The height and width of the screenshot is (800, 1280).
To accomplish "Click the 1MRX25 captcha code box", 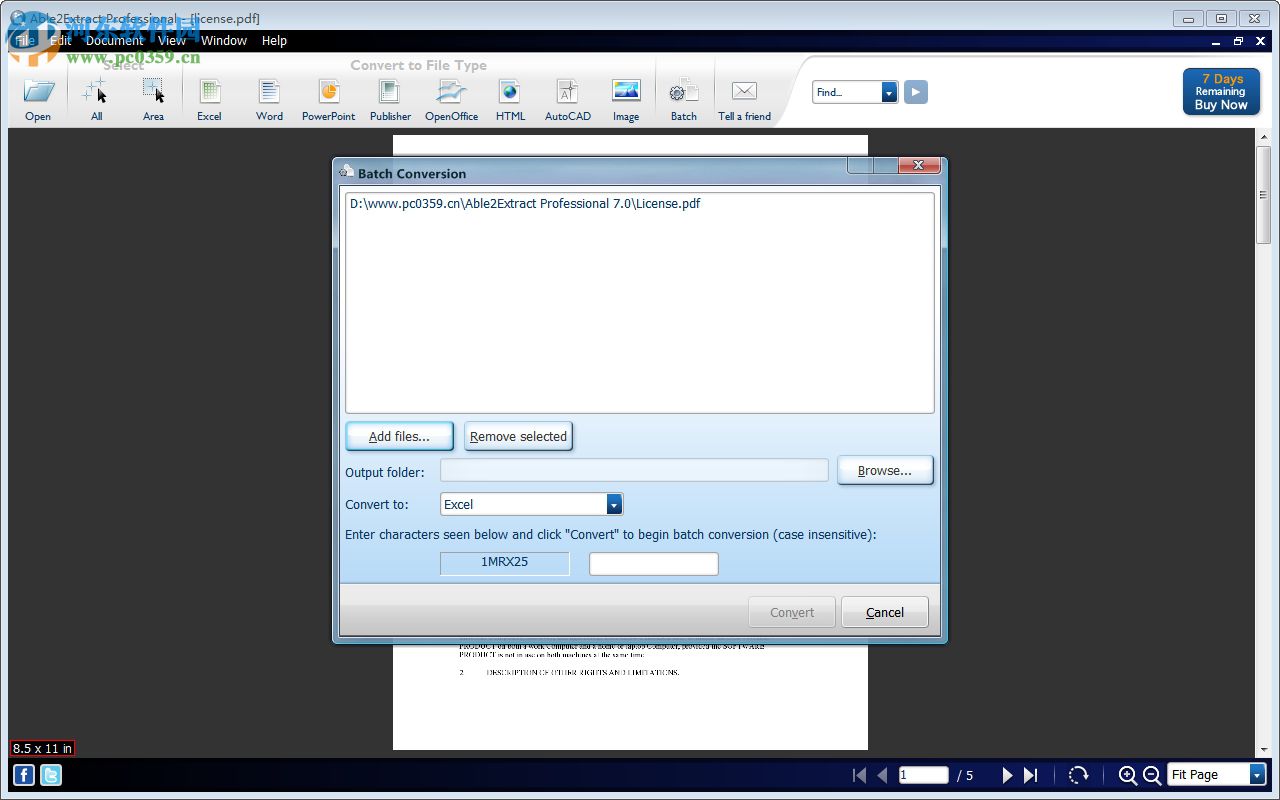I will pyautogui.click(x=505, y=563).
